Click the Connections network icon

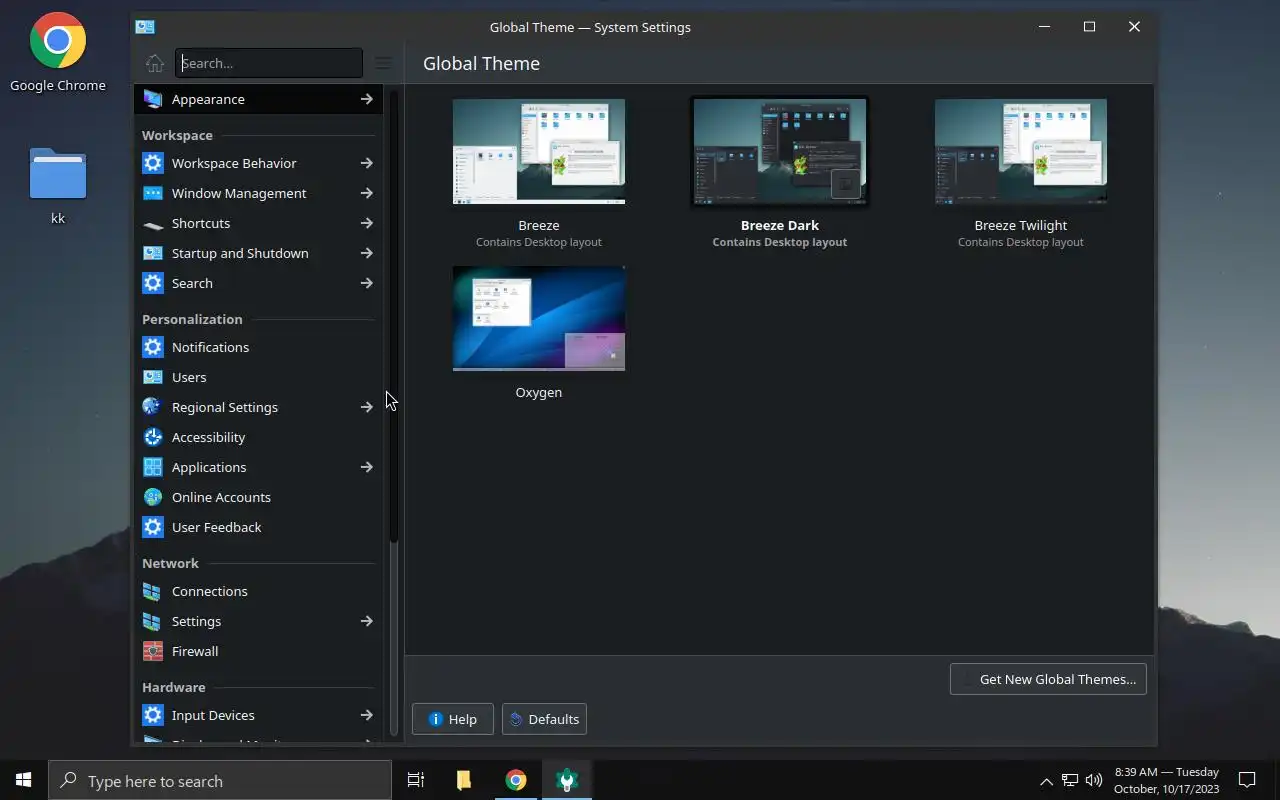(x=152, y=591)
